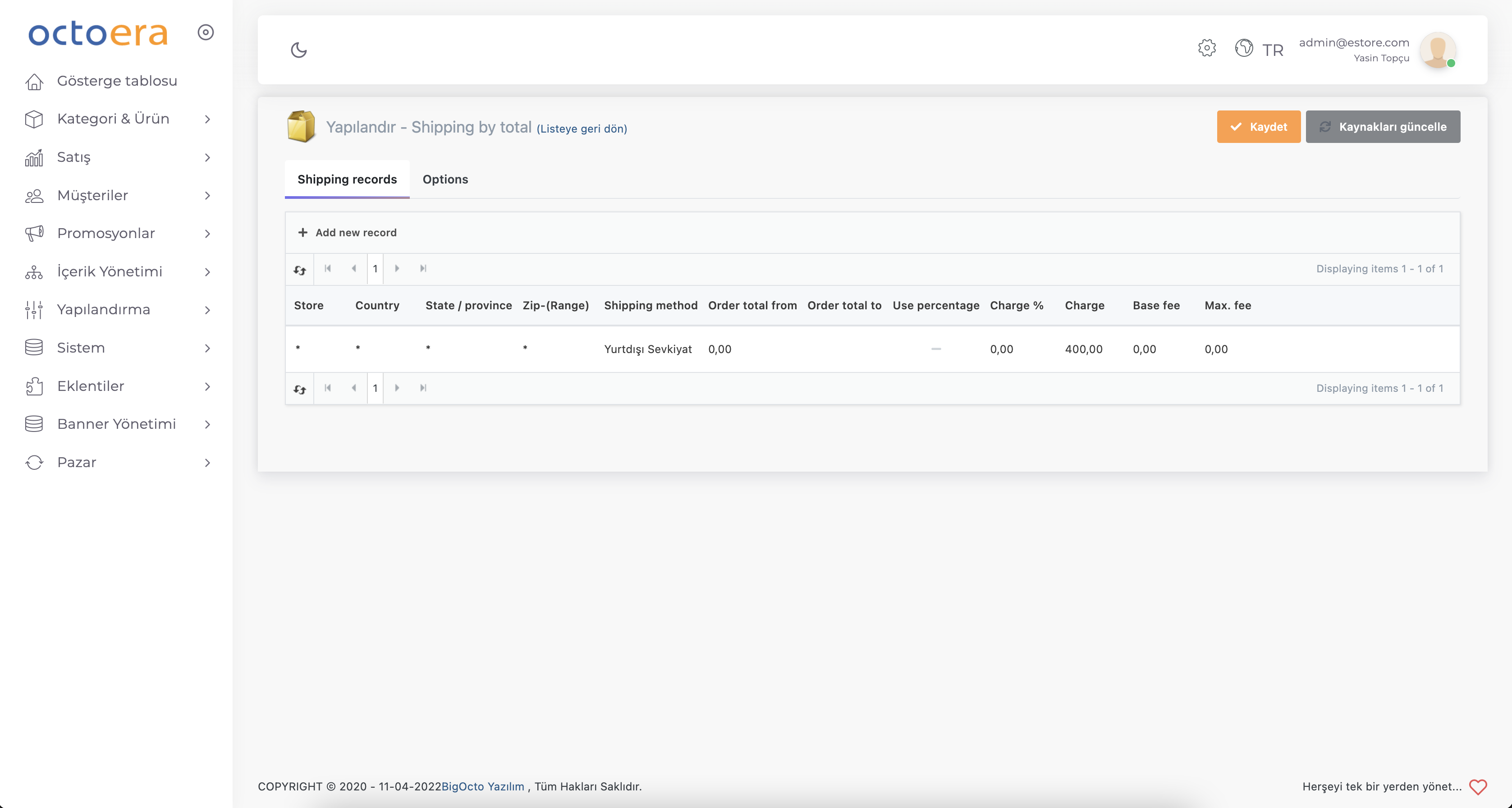The width and height of the screenshot is (1512, 808).
Task: Click Add new record
Action: click(348, 233)
